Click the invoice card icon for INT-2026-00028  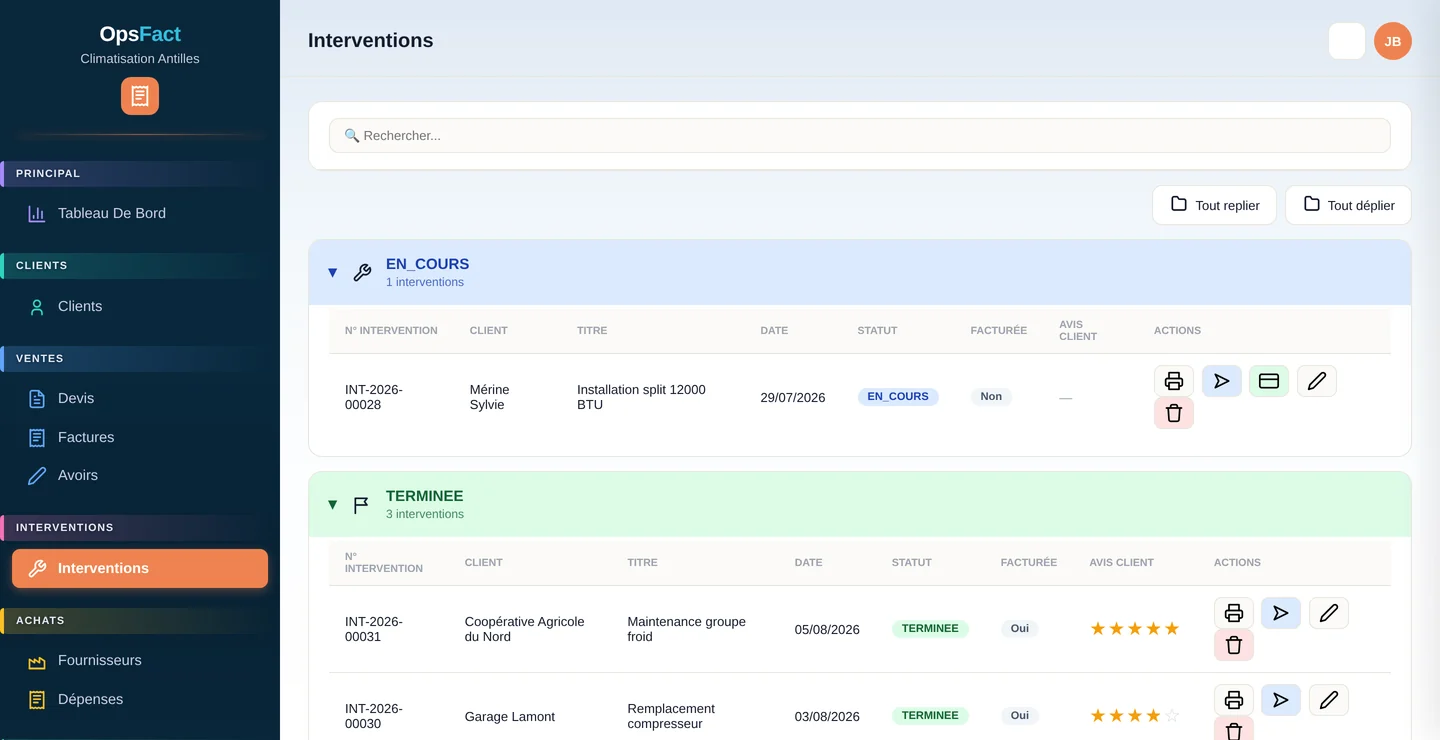[1269, 381]
